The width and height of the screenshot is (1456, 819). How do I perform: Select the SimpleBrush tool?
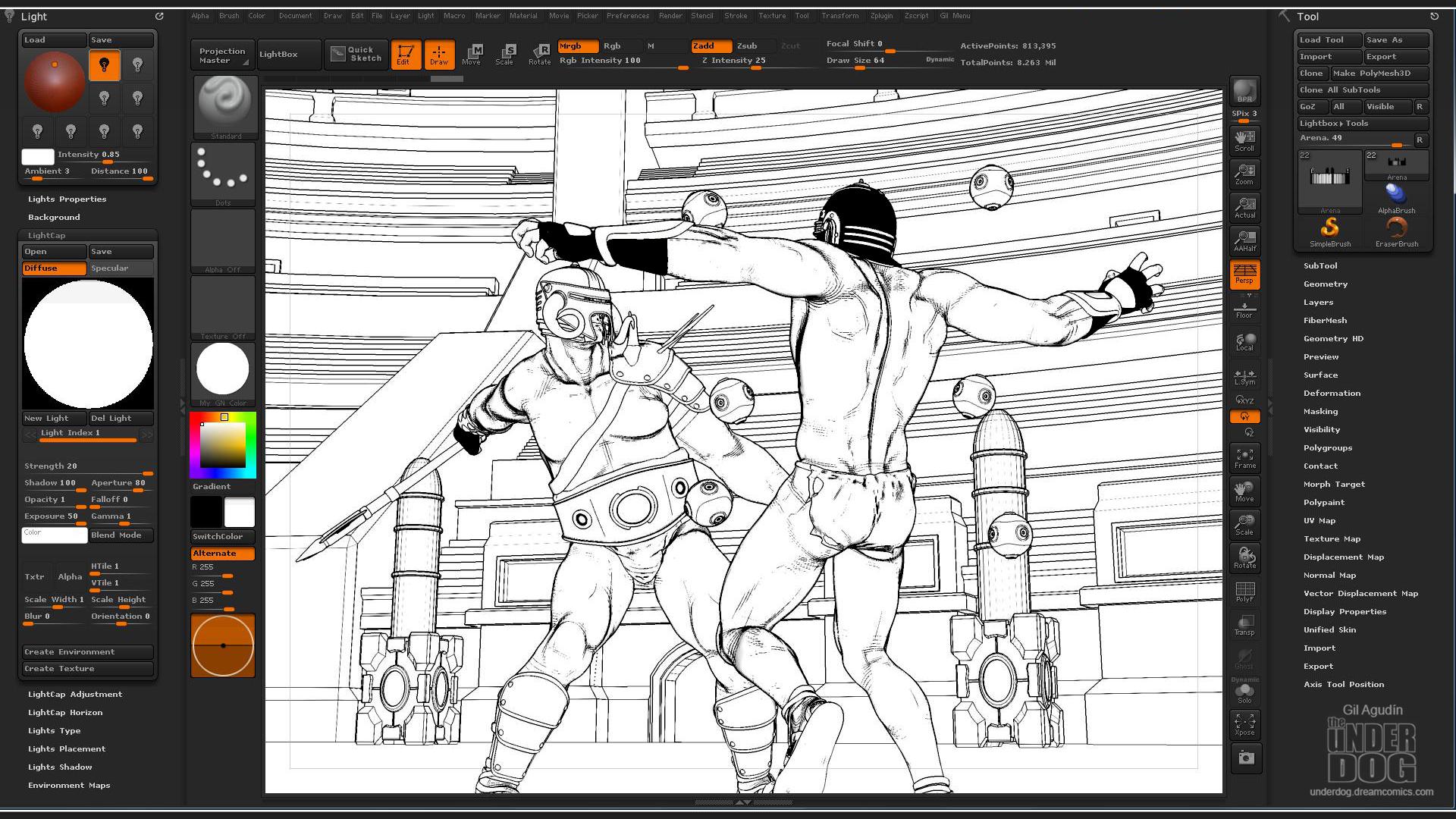point(1330,232)
